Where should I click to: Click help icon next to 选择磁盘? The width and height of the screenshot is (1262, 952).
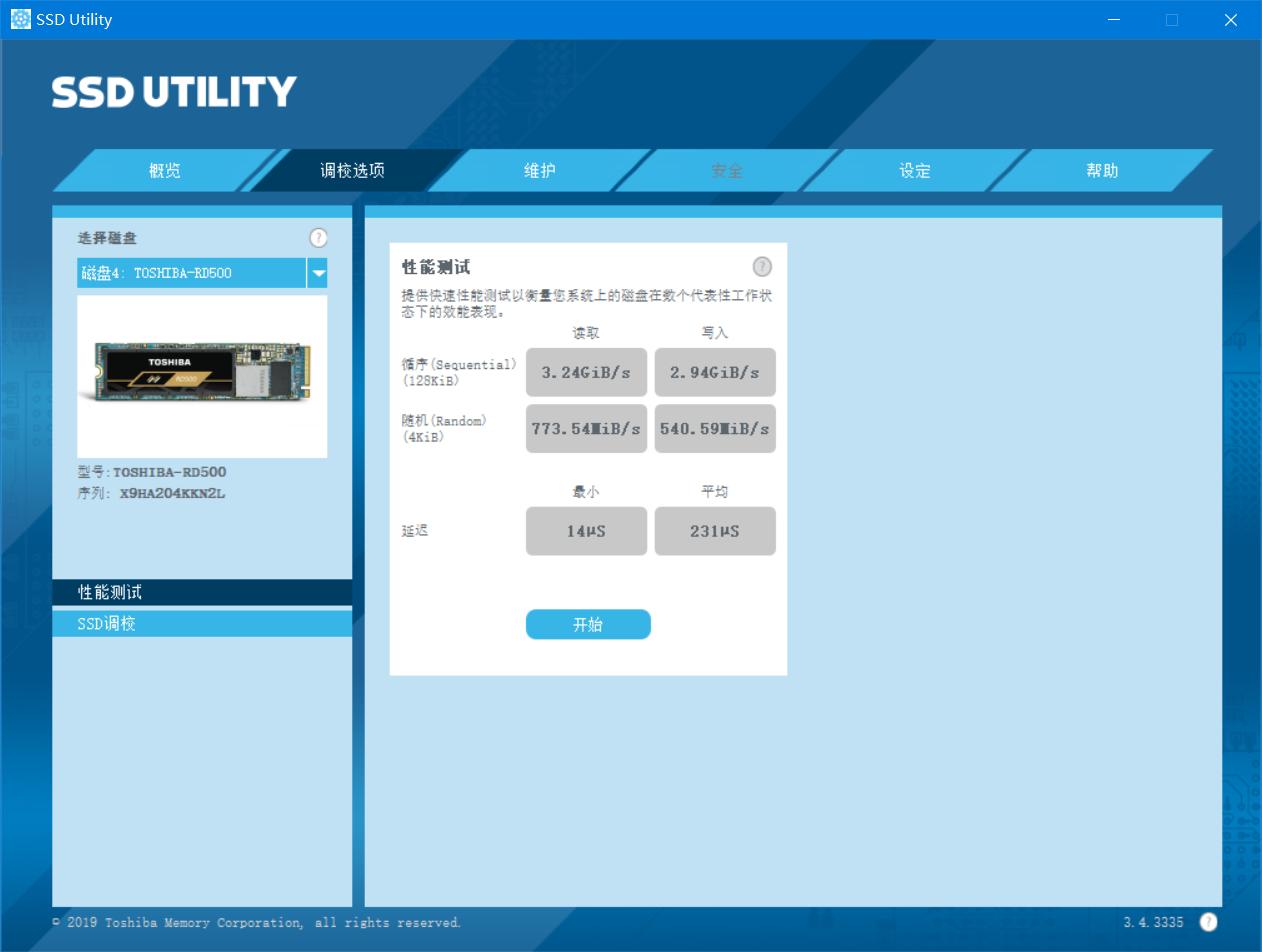point(318,237)
